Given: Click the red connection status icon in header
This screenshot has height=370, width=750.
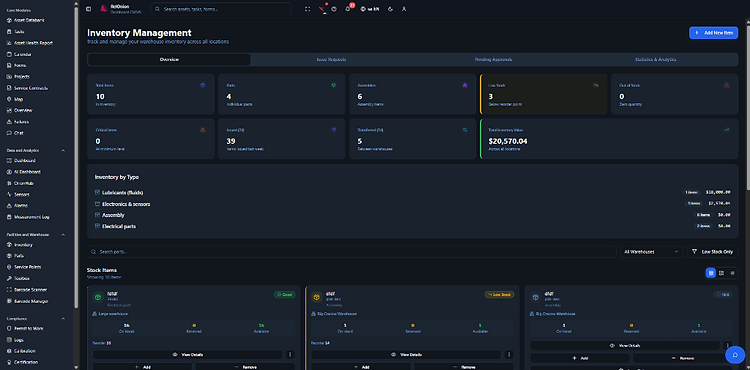Looking at the screenshot, I should point(322,9).
